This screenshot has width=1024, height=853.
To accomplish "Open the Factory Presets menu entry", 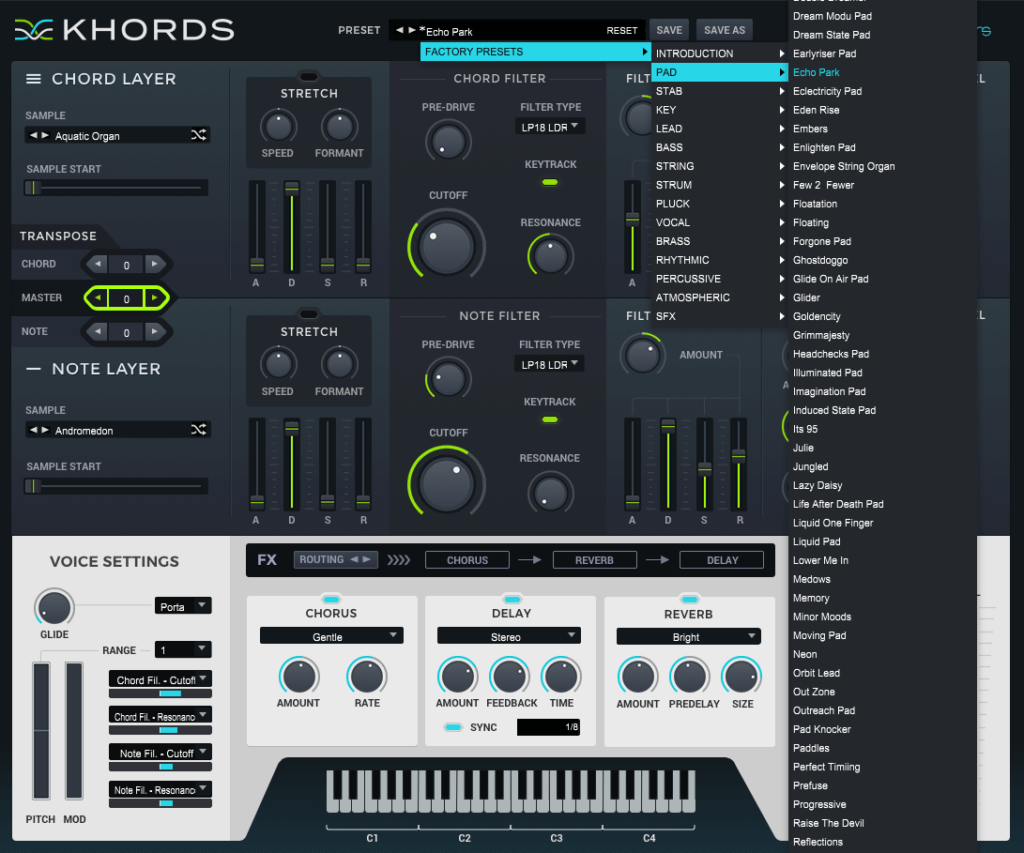I will tap(536, 52).
